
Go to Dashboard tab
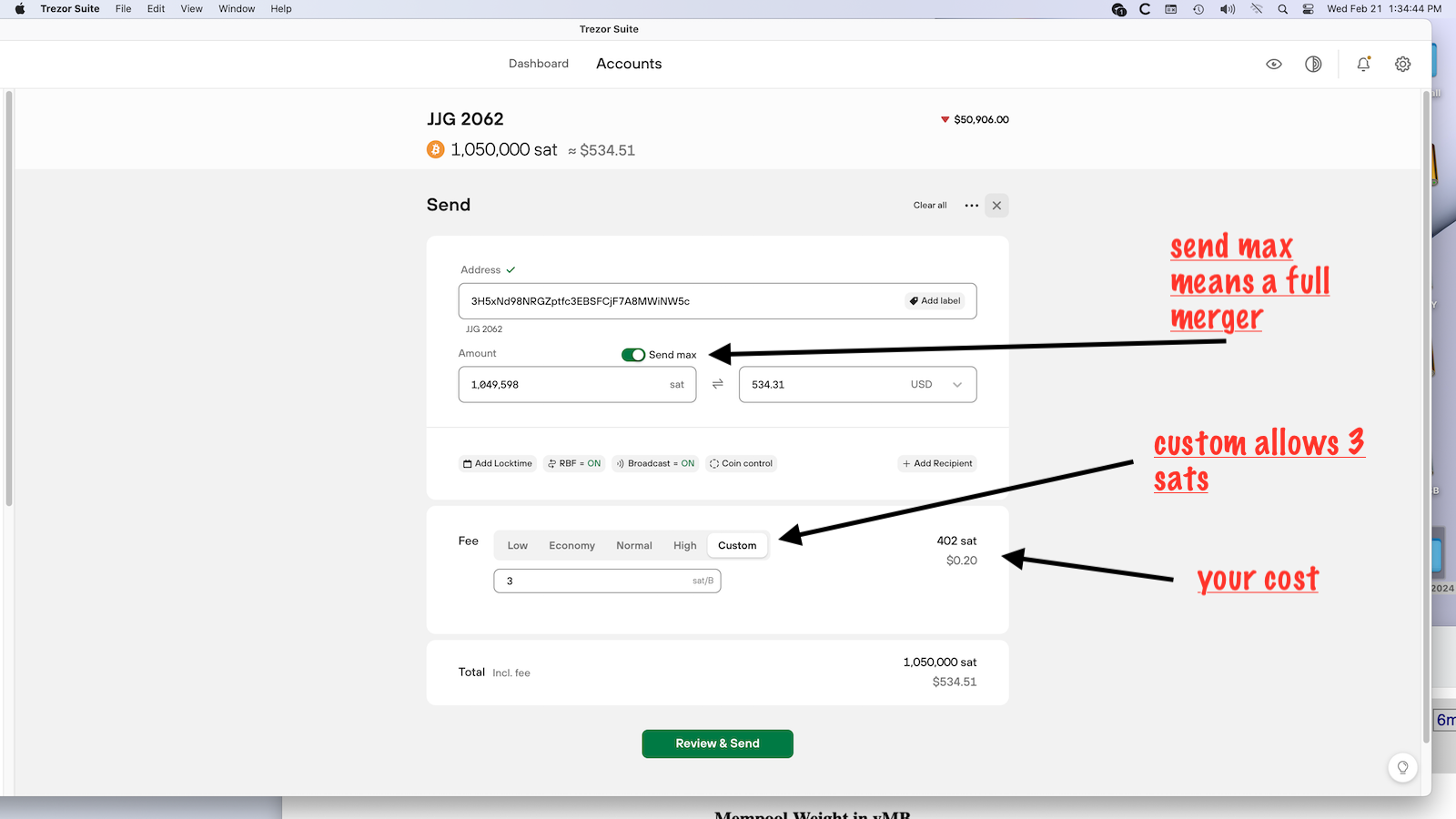click(539, 64)
